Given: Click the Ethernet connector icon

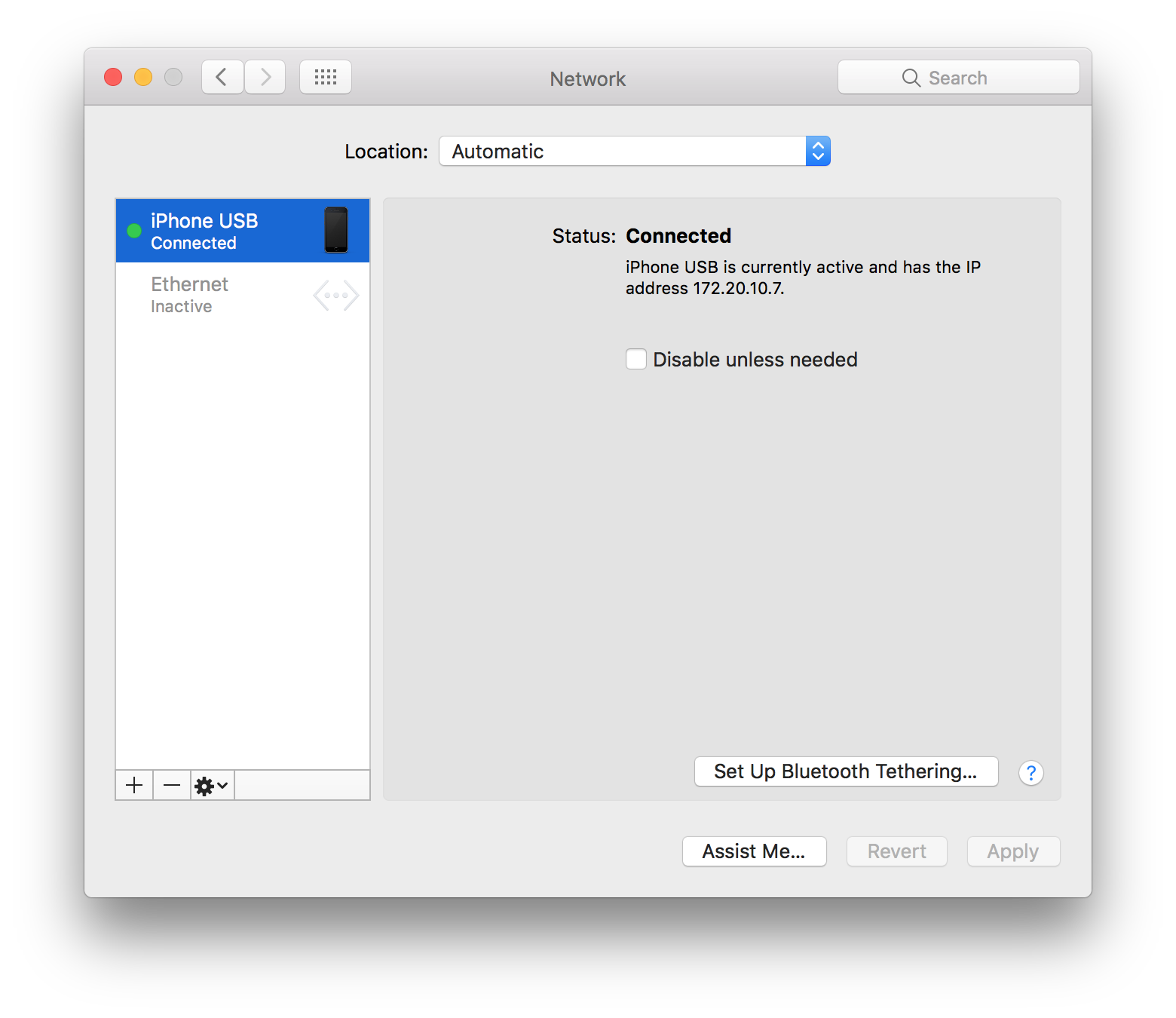Looking at the screenshot, I should [335, 295].
